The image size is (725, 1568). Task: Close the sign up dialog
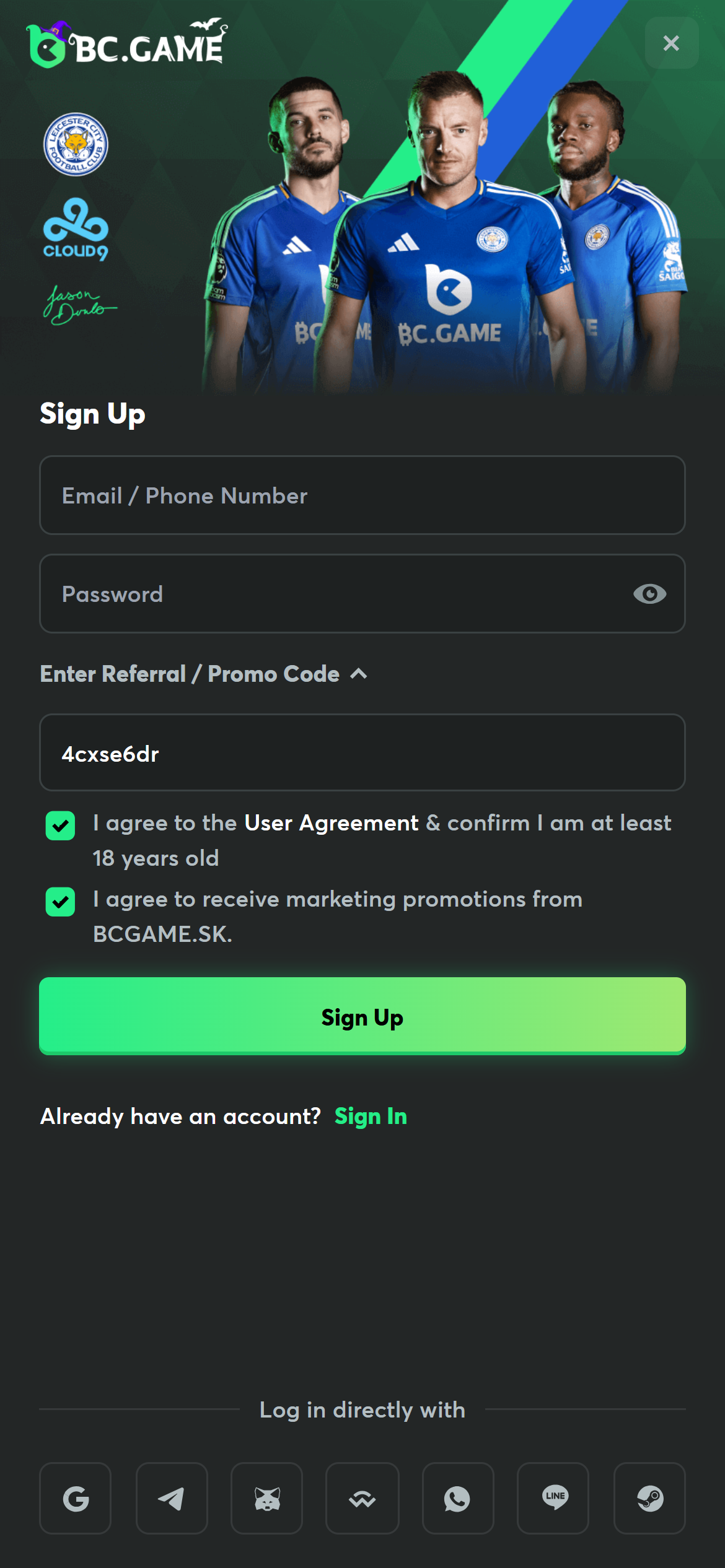pos(671,43)
